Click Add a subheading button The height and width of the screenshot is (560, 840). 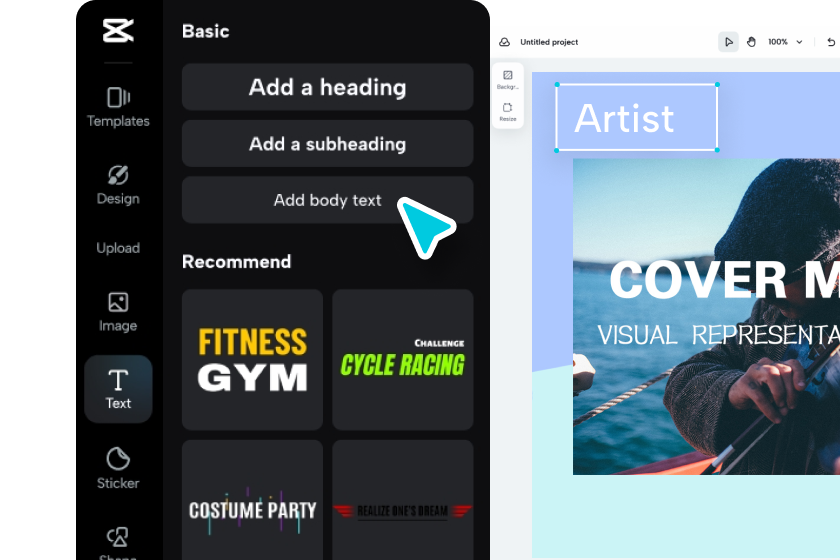[327, 144]
